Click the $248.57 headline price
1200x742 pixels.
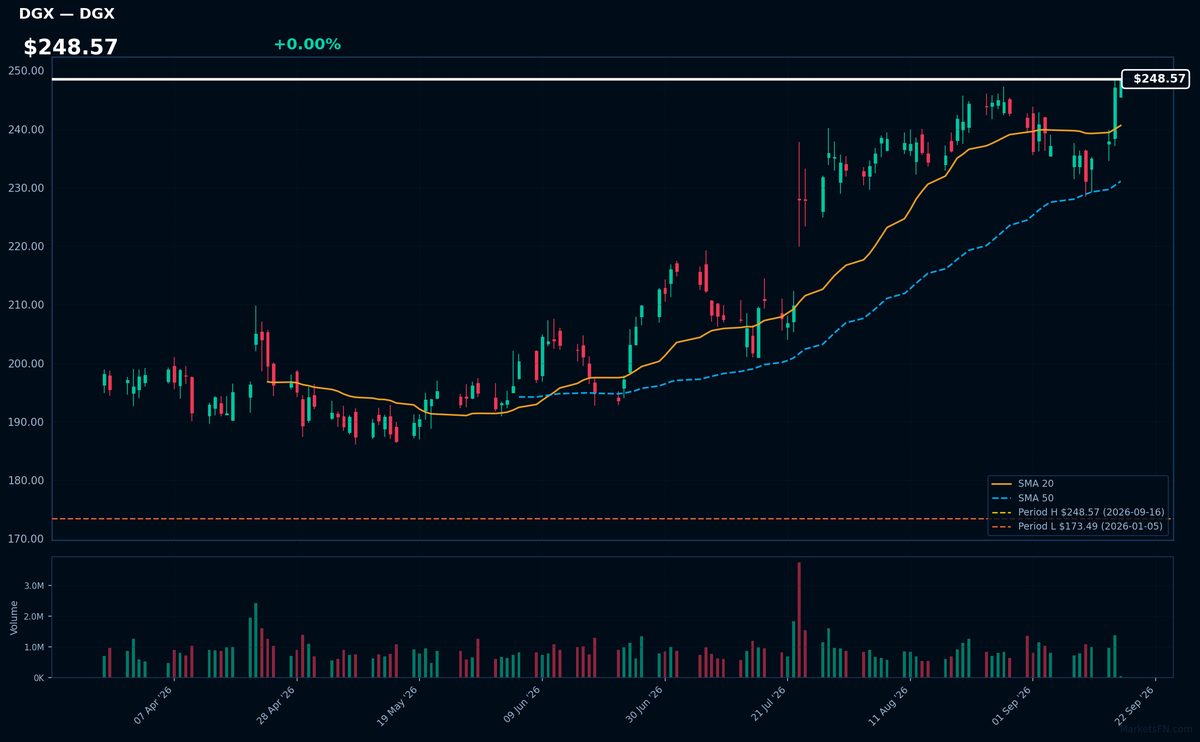pyautogui.click(x=71, y=47)
